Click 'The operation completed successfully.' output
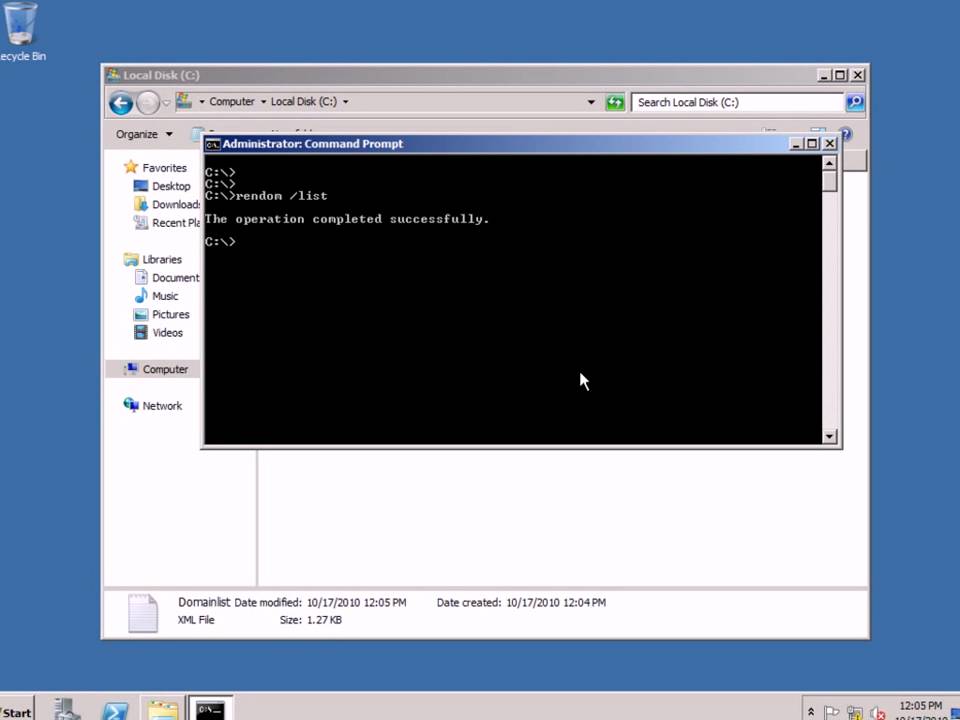This screenshot has width=960, height=720. [347, 219]
